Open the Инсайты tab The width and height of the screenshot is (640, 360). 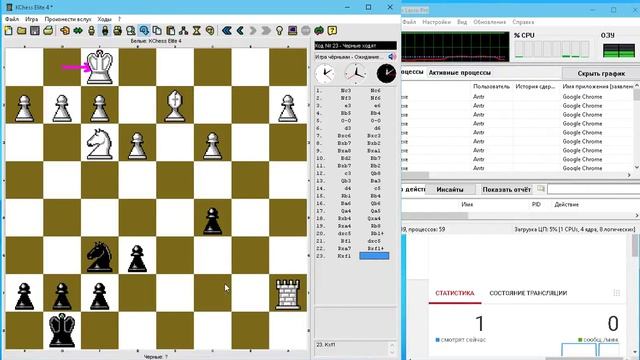(450, 189)
